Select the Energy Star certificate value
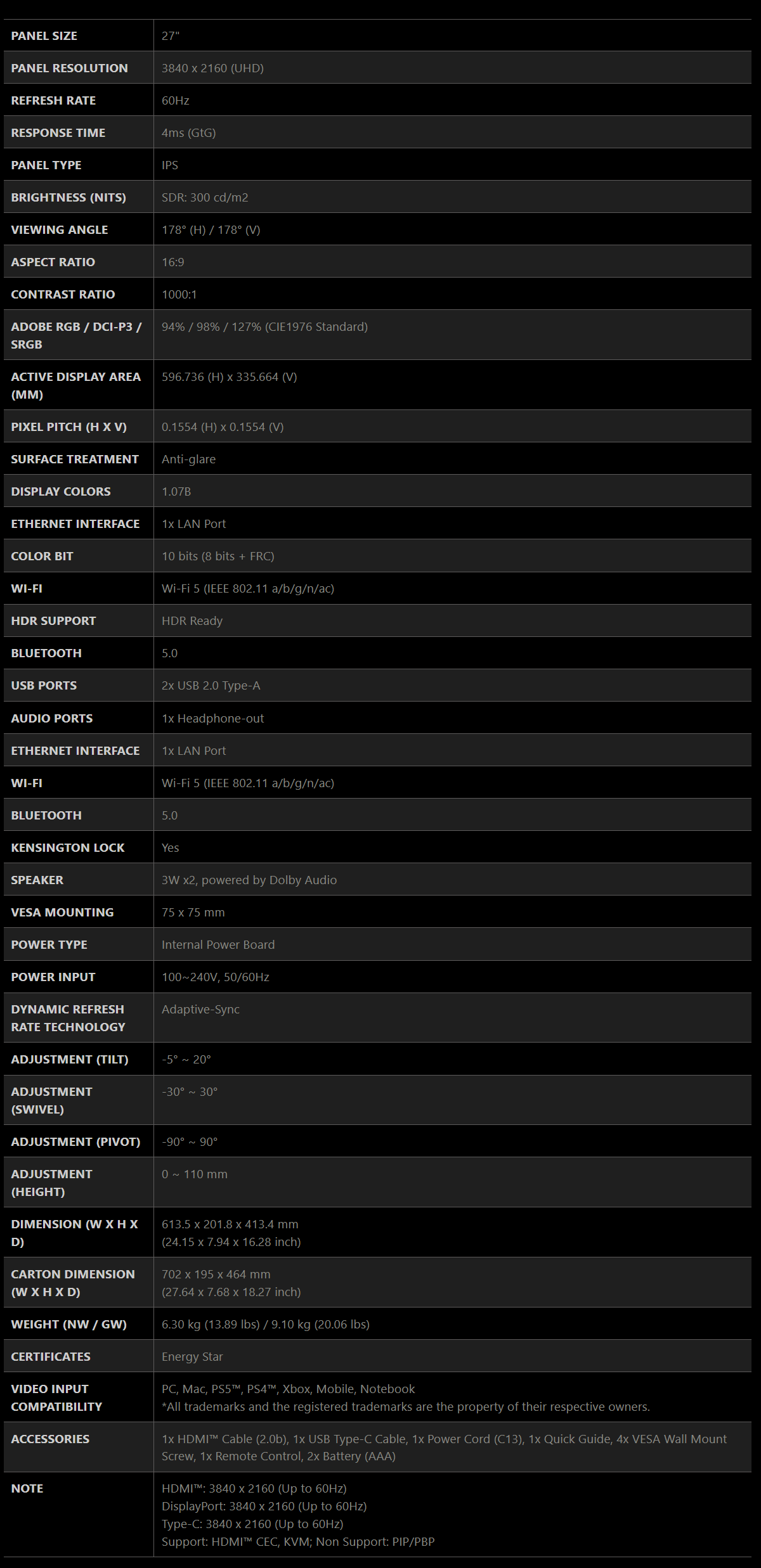 pyautogui.click(x=192, y=1356)
